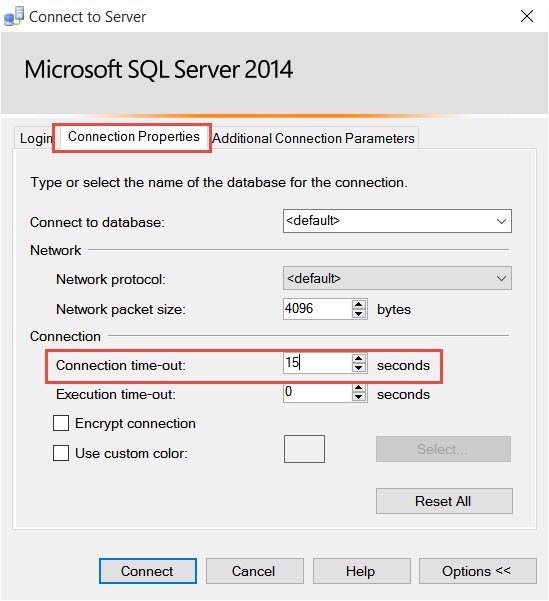This screenshot has width=549, height=601.
Task: Click the Connect to Server title icon
Action: 14,16
